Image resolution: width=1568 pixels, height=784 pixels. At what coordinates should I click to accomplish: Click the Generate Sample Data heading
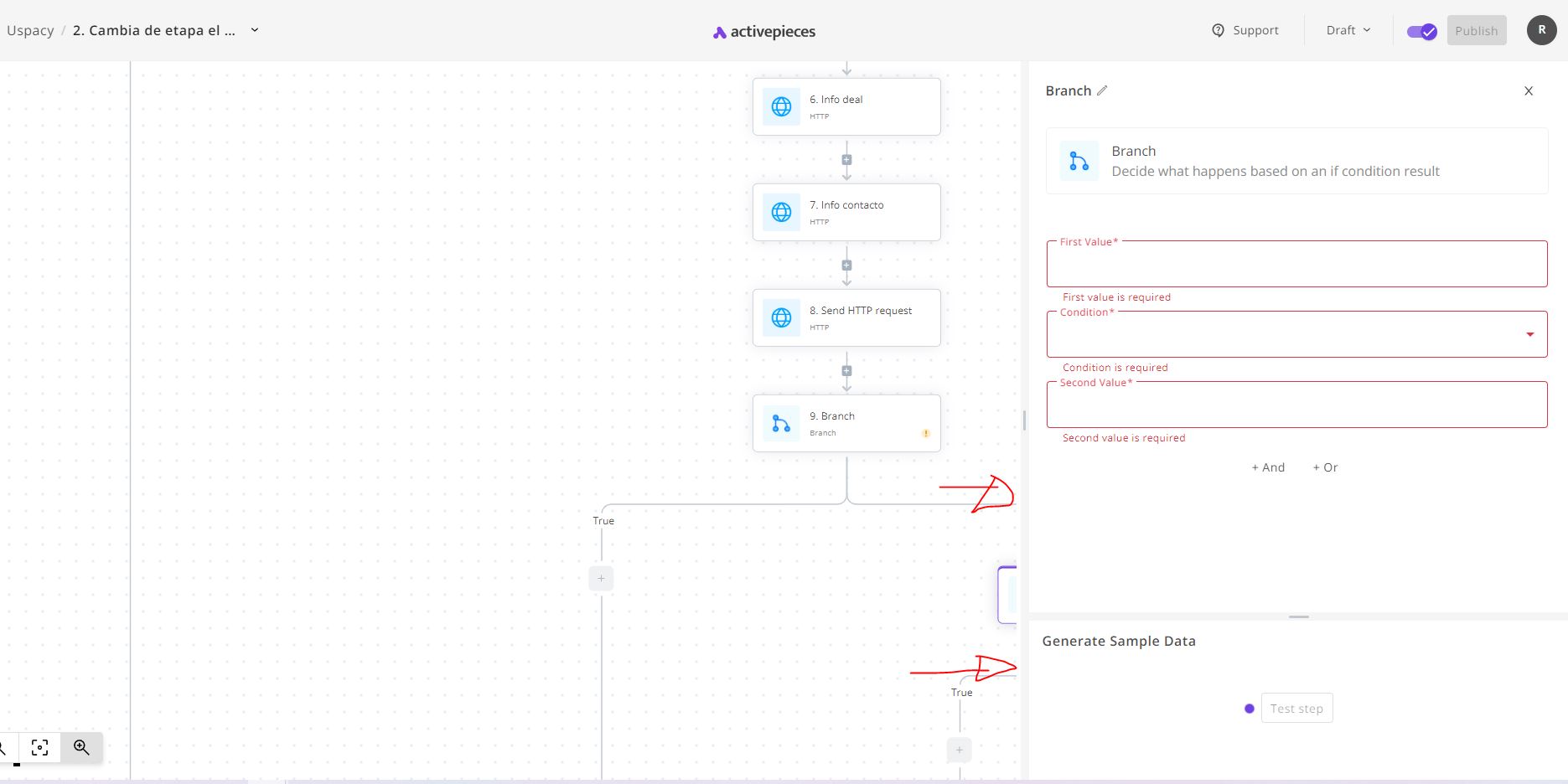click(1119, 641)
